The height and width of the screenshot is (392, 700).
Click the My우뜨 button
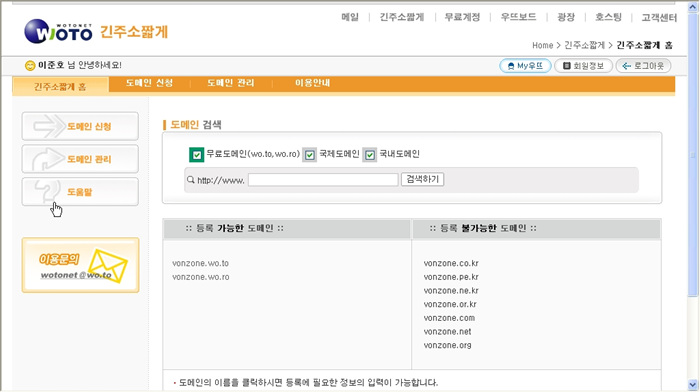click(525, 66)
